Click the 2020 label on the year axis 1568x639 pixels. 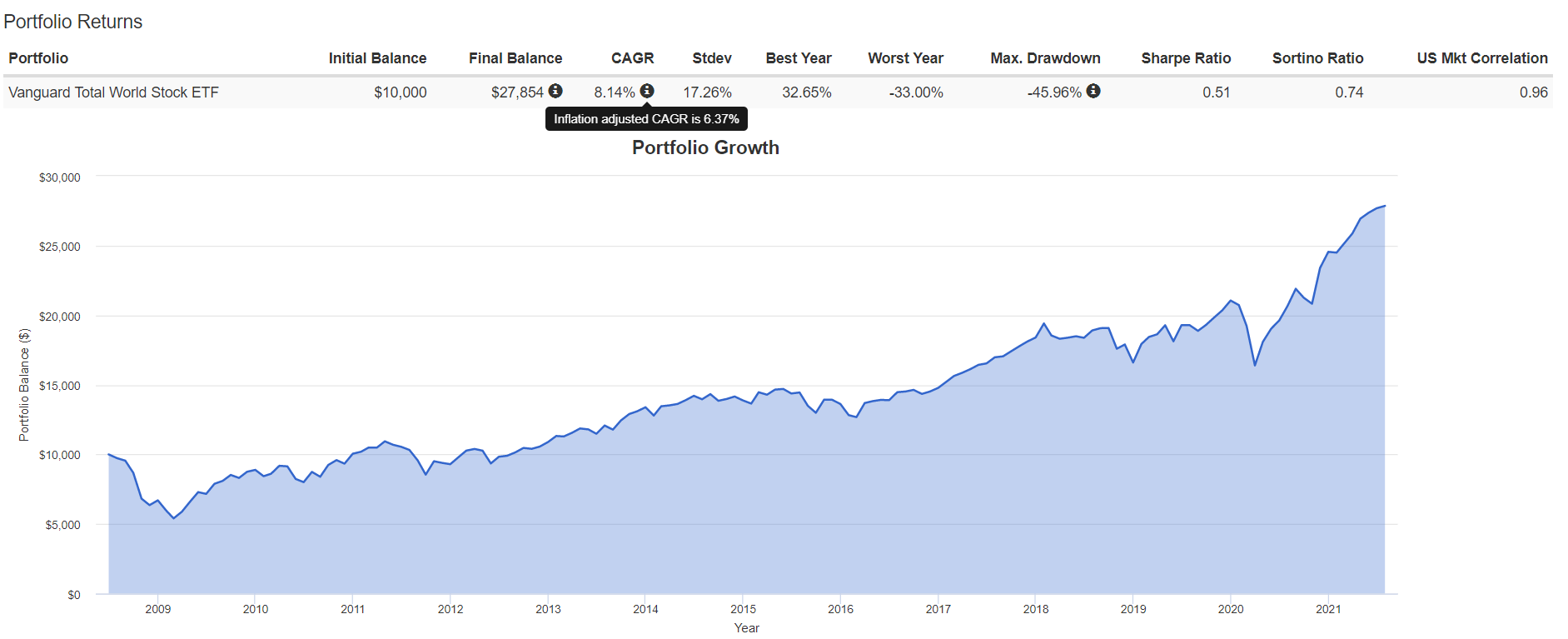click(1230, 609)
